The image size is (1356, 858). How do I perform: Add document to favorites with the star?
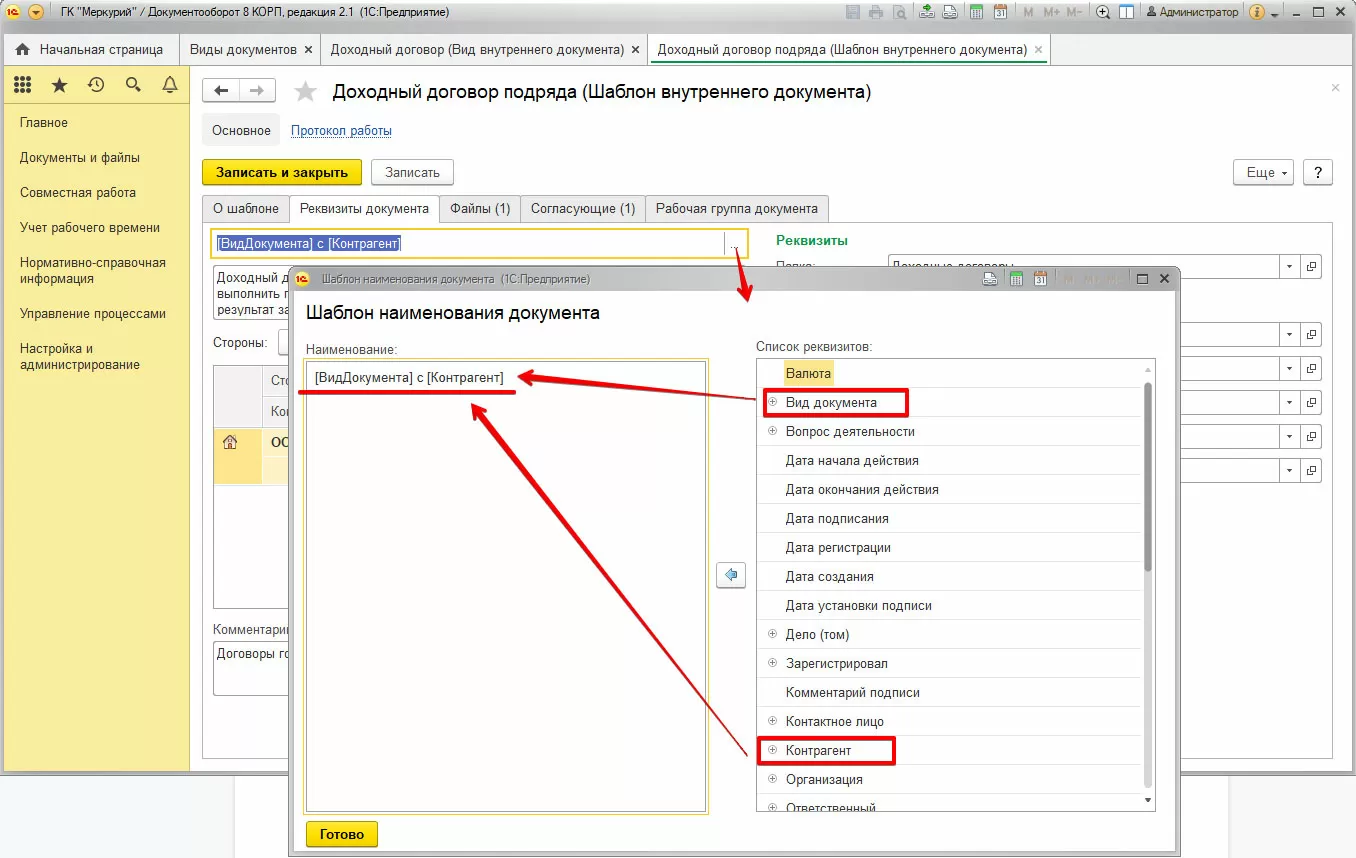[305, 92]
